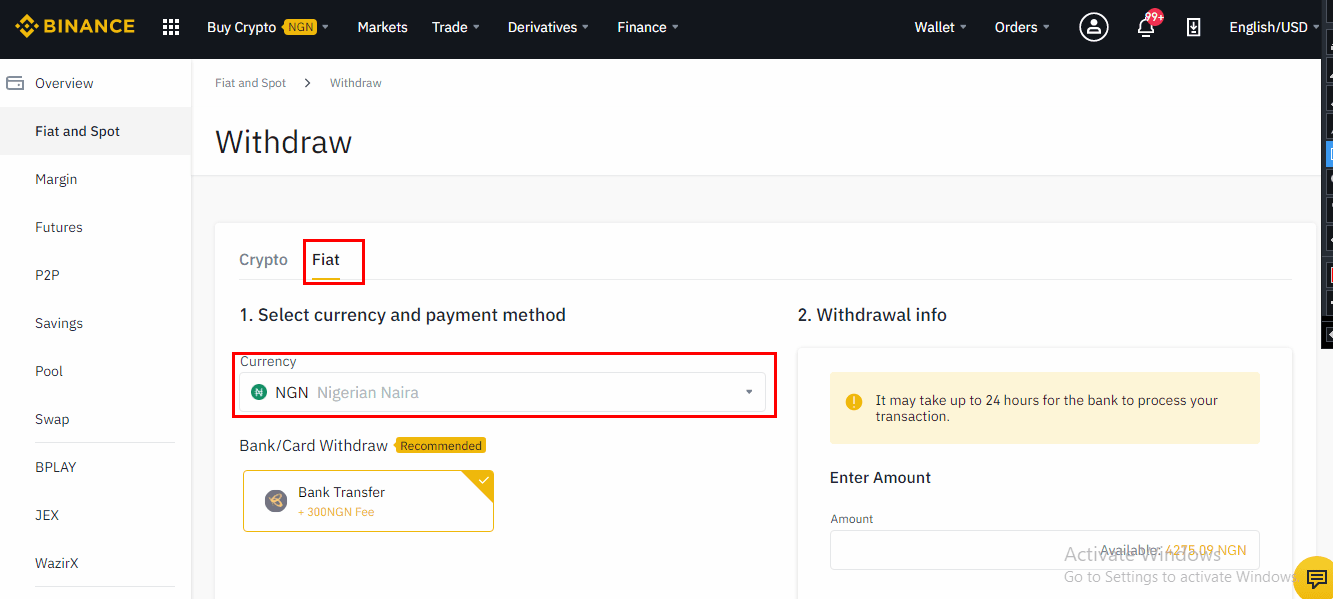Click the Fiat and Spot breadcrumb link

tap(250, 83)
